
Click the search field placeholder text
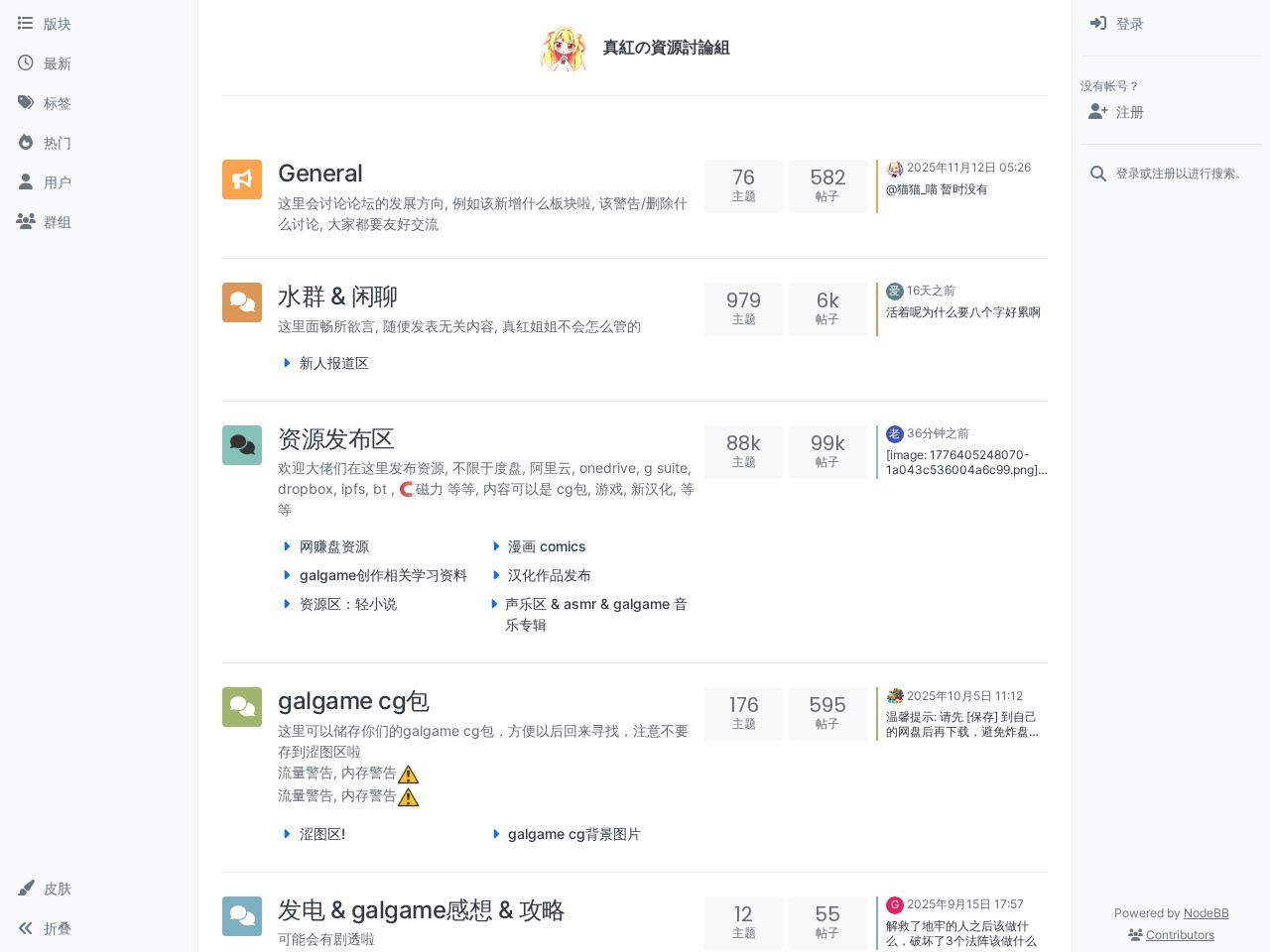[x=1180, y=174]
